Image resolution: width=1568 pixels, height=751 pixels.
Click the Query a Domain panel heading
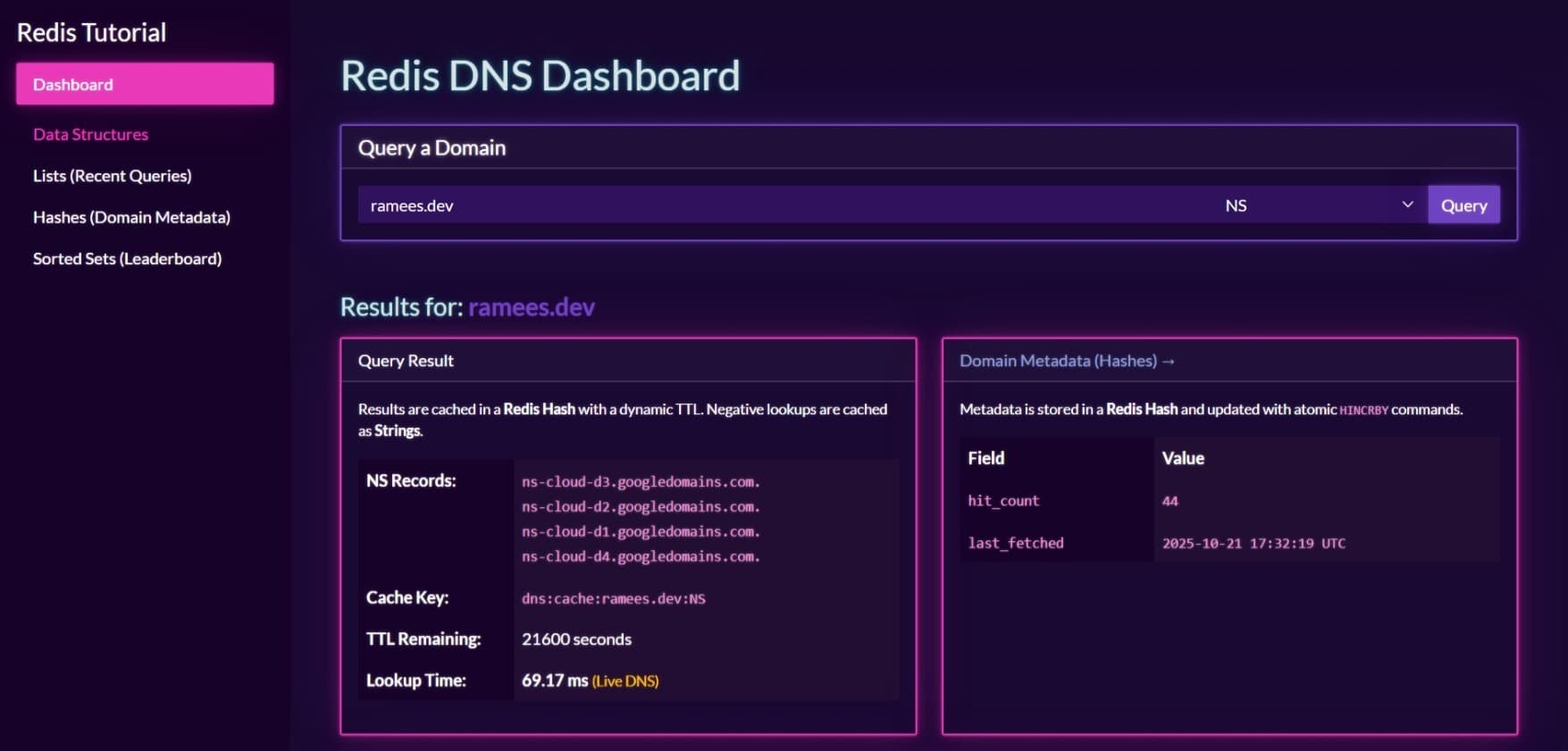pos(432,148)
